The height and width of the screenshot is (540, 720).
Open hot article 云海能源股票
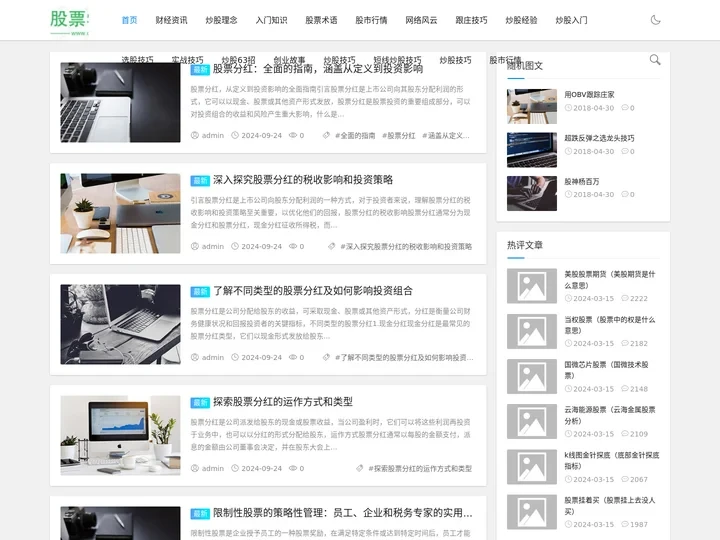pos(610,416)
